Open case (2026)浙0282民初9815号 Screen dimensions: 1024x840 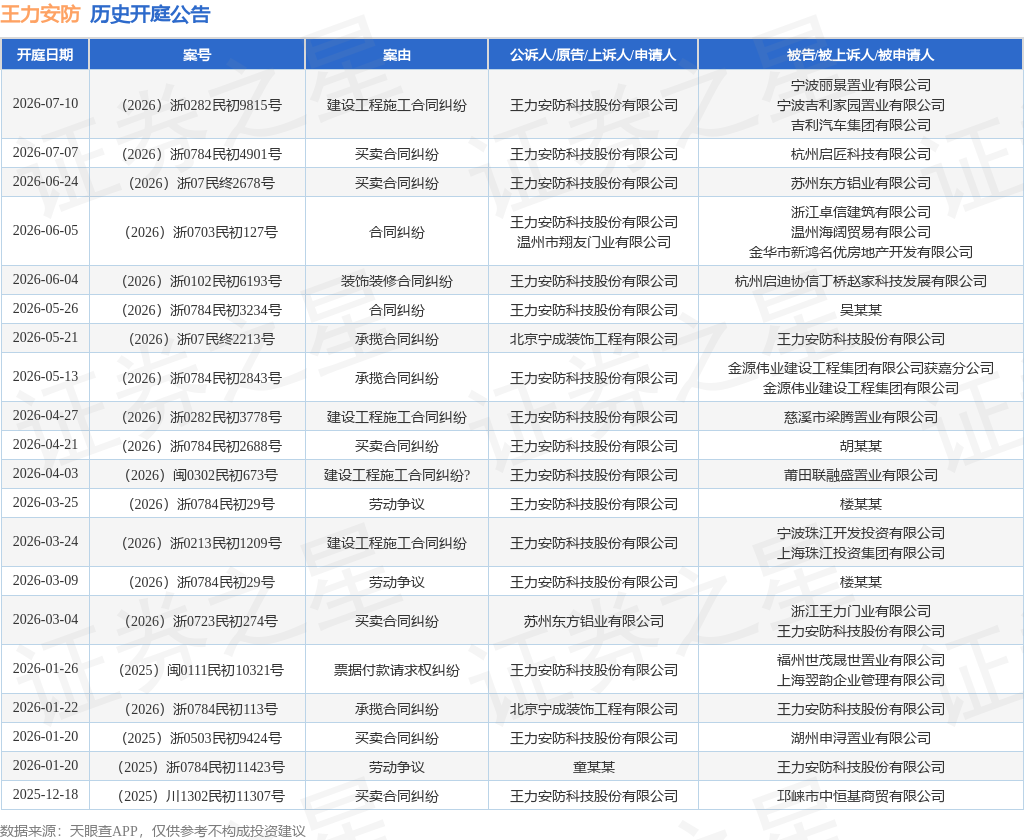tap(201, 105)
